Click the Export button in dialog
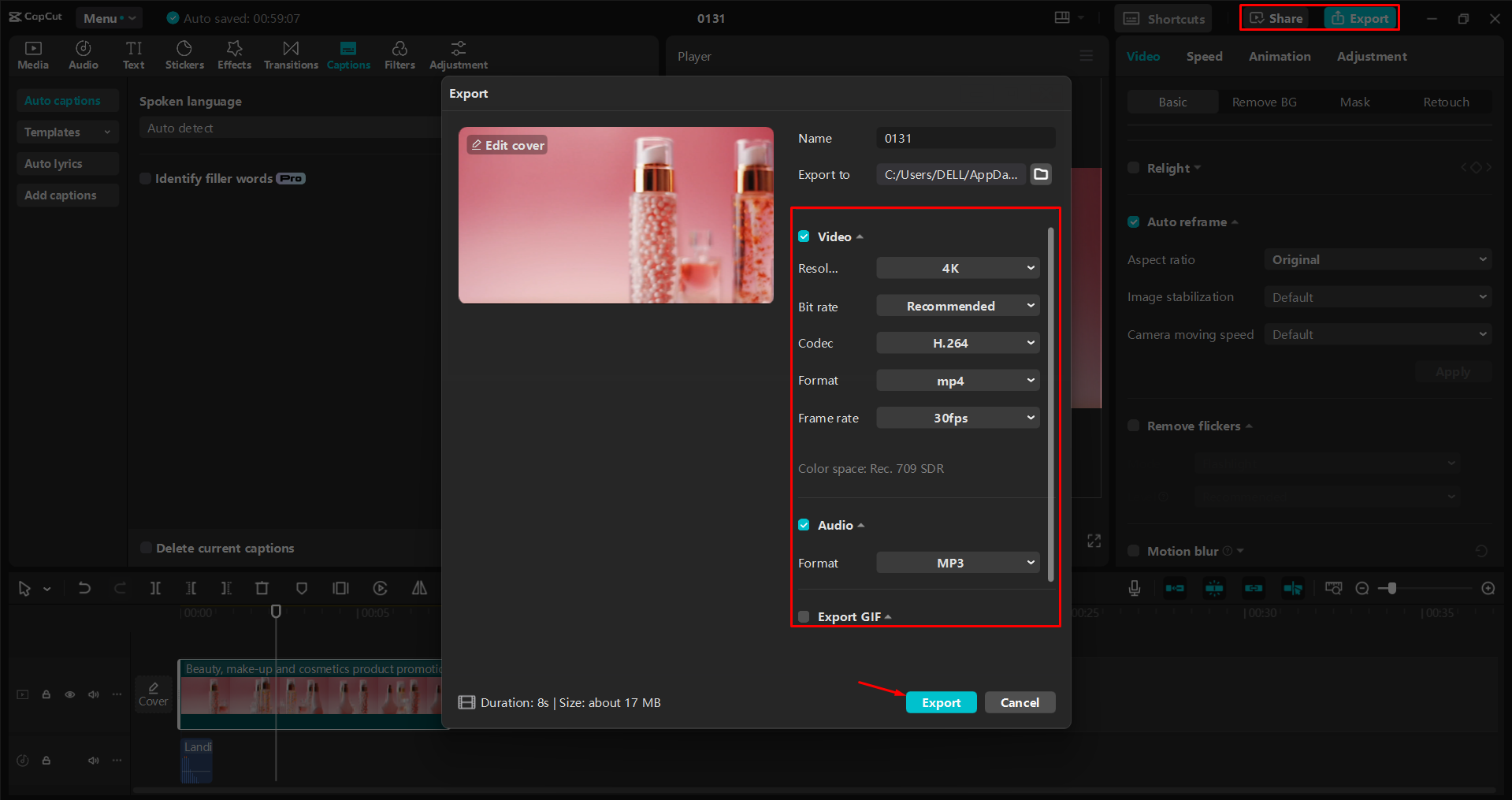This screenshot has width=1512, height=800. click(941, 702)
